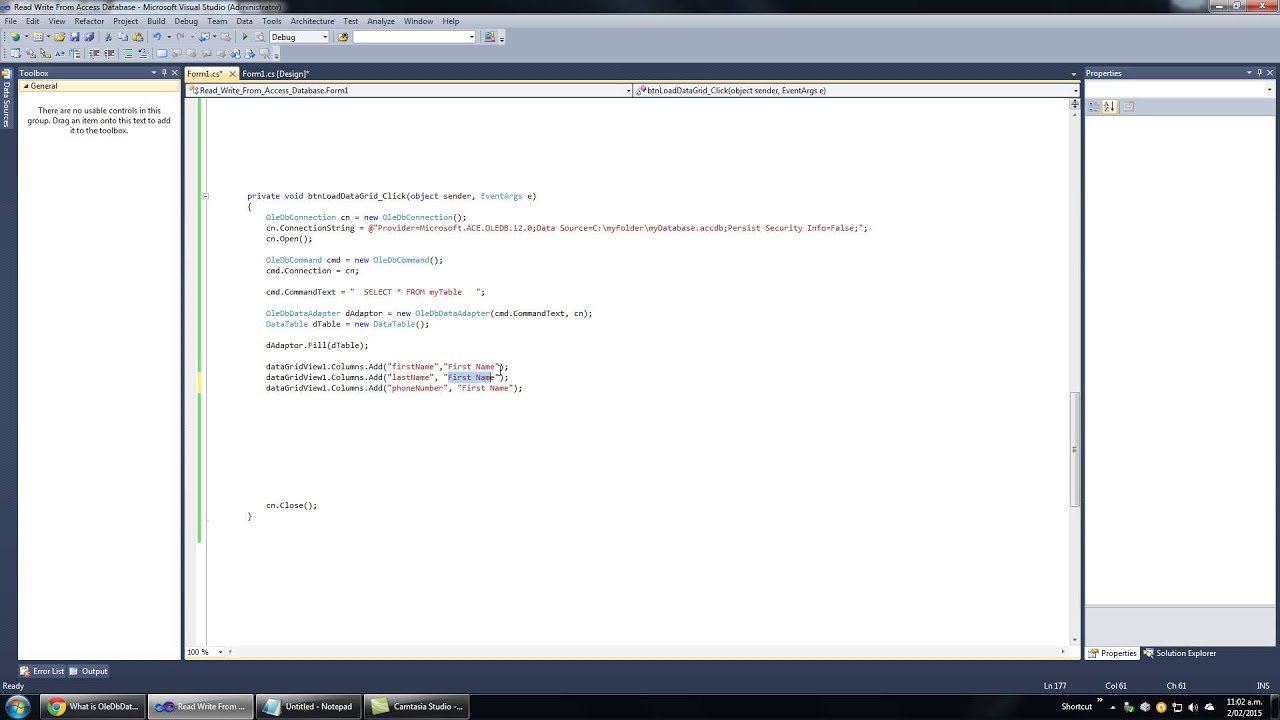
Task: Open the Analyze menu
Action: point(381,21)
